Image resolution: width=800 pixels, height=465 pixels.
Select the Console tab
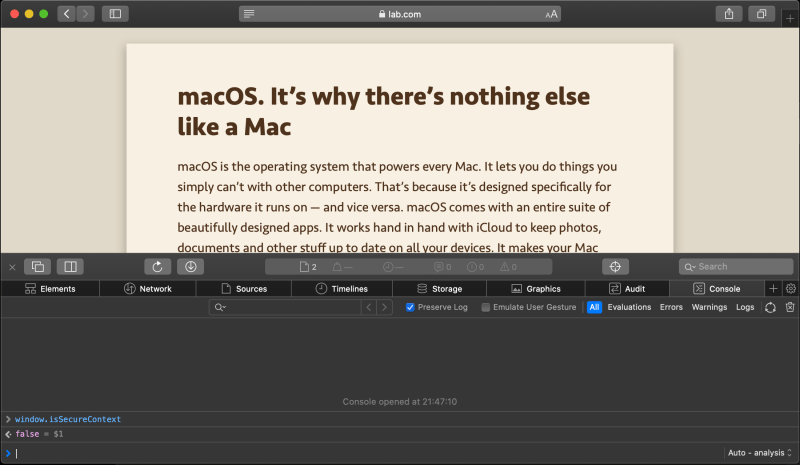click(717, 288)
